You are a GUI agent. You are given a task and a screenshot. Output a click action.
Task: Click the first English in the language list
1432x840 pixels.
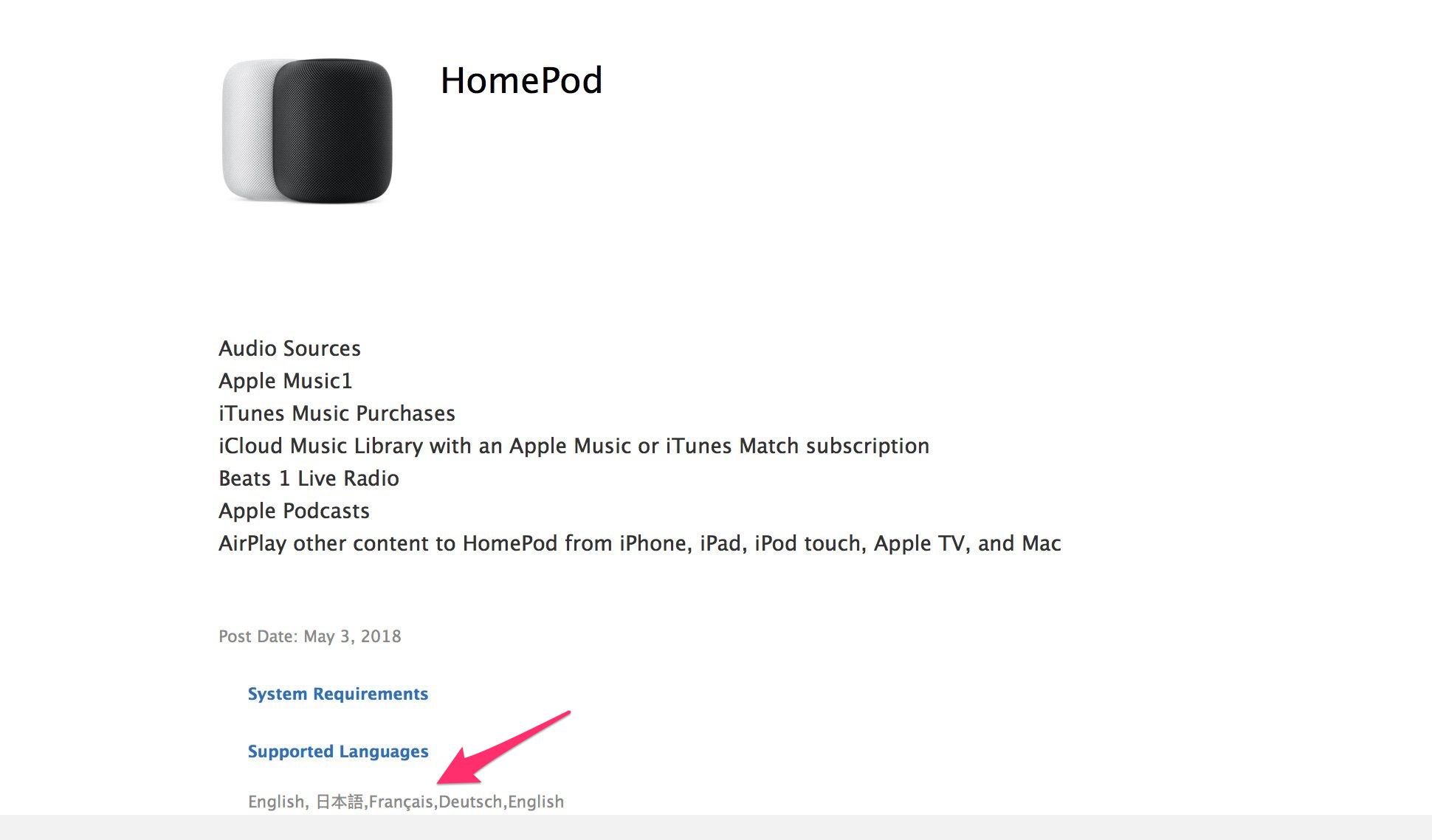(x=276, y=802)
